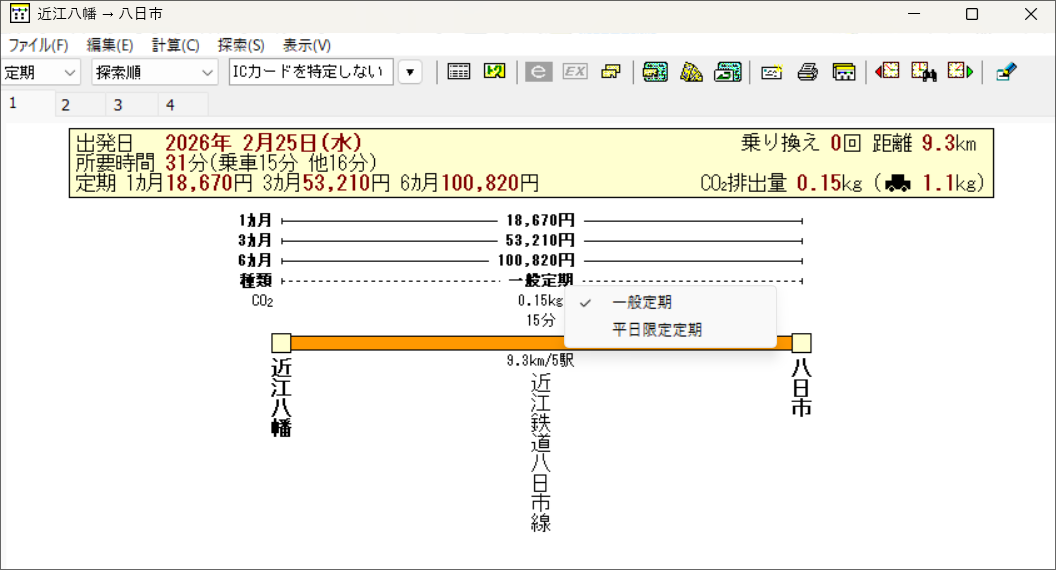Click the teal ticket fare icon
The width and height of the screenshot is (1056, 570).
(655, 71)
